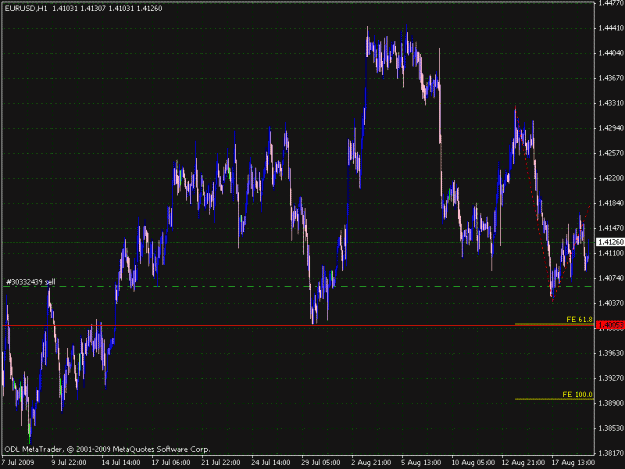Image resolution: width=625 pixels, height=469 pixels.
Task: Click the '17 Aug 13:00' time label
Action: pos(573,463)
